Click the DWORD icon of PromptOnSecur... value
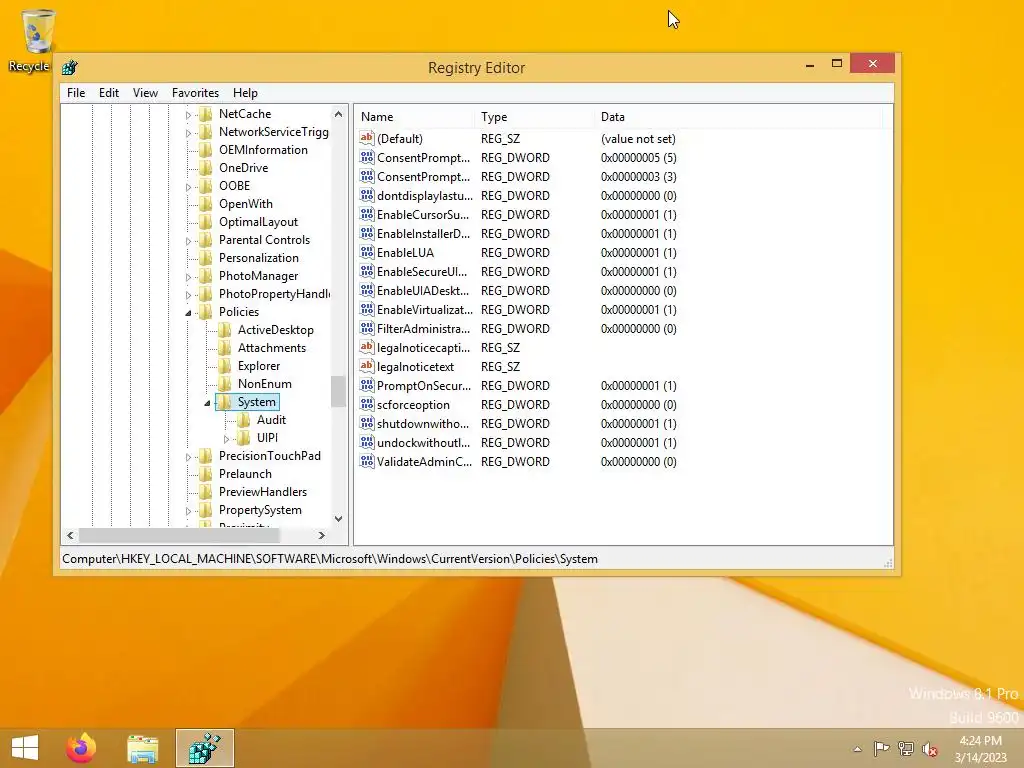The width and height of the screenshot is (1024, 768). (x=366, y=385)
